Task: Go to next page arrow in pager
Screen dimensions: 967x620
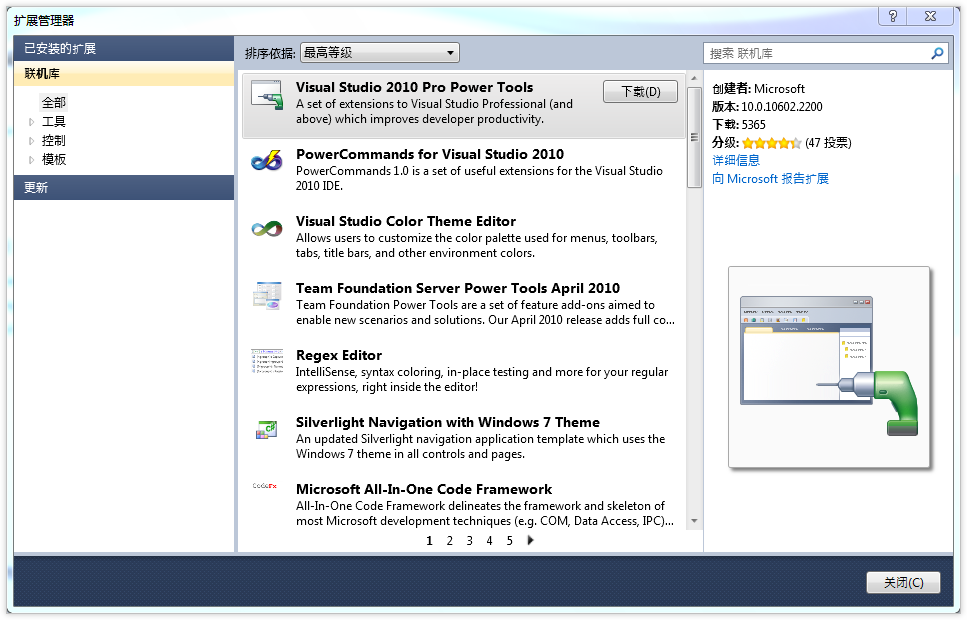Action: [x=530, y=540]
